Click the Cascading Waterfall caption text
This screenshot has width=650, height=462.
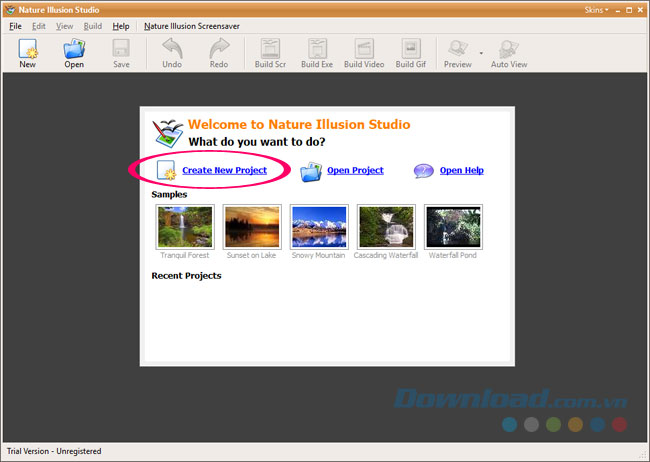click(386, 255)
